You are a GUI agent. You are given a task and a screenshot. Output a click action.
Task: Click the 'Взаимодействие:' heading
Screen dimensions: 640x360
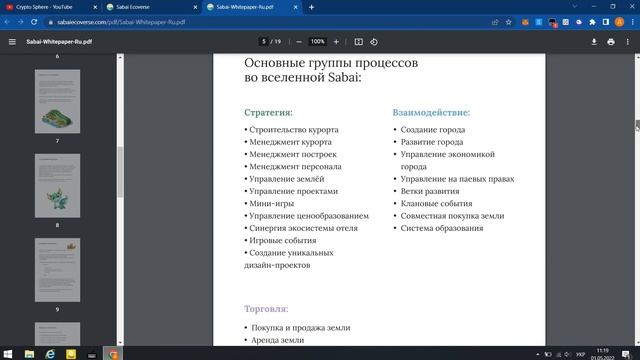431,112
